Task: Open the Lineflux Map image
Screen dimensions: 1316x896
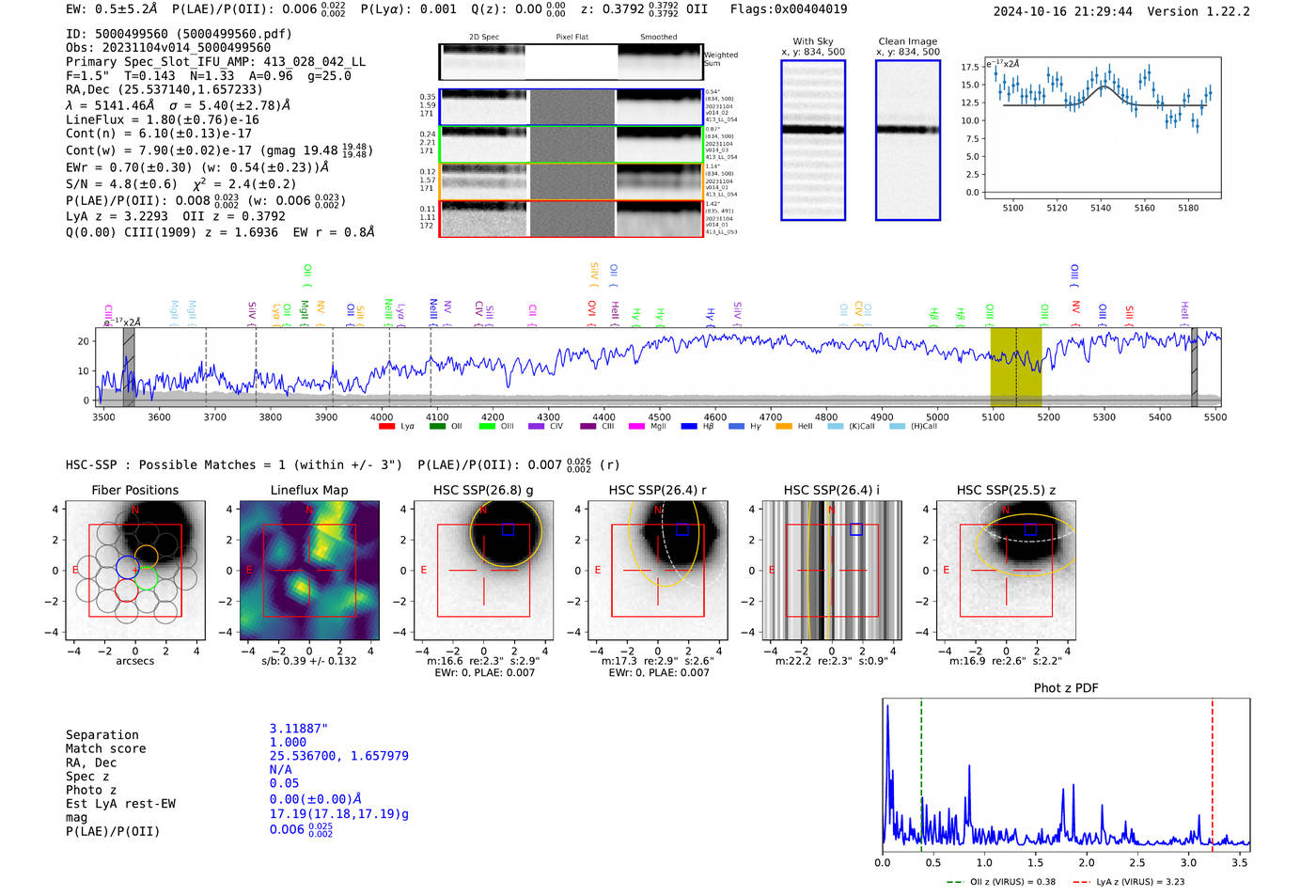Action: 309,570
